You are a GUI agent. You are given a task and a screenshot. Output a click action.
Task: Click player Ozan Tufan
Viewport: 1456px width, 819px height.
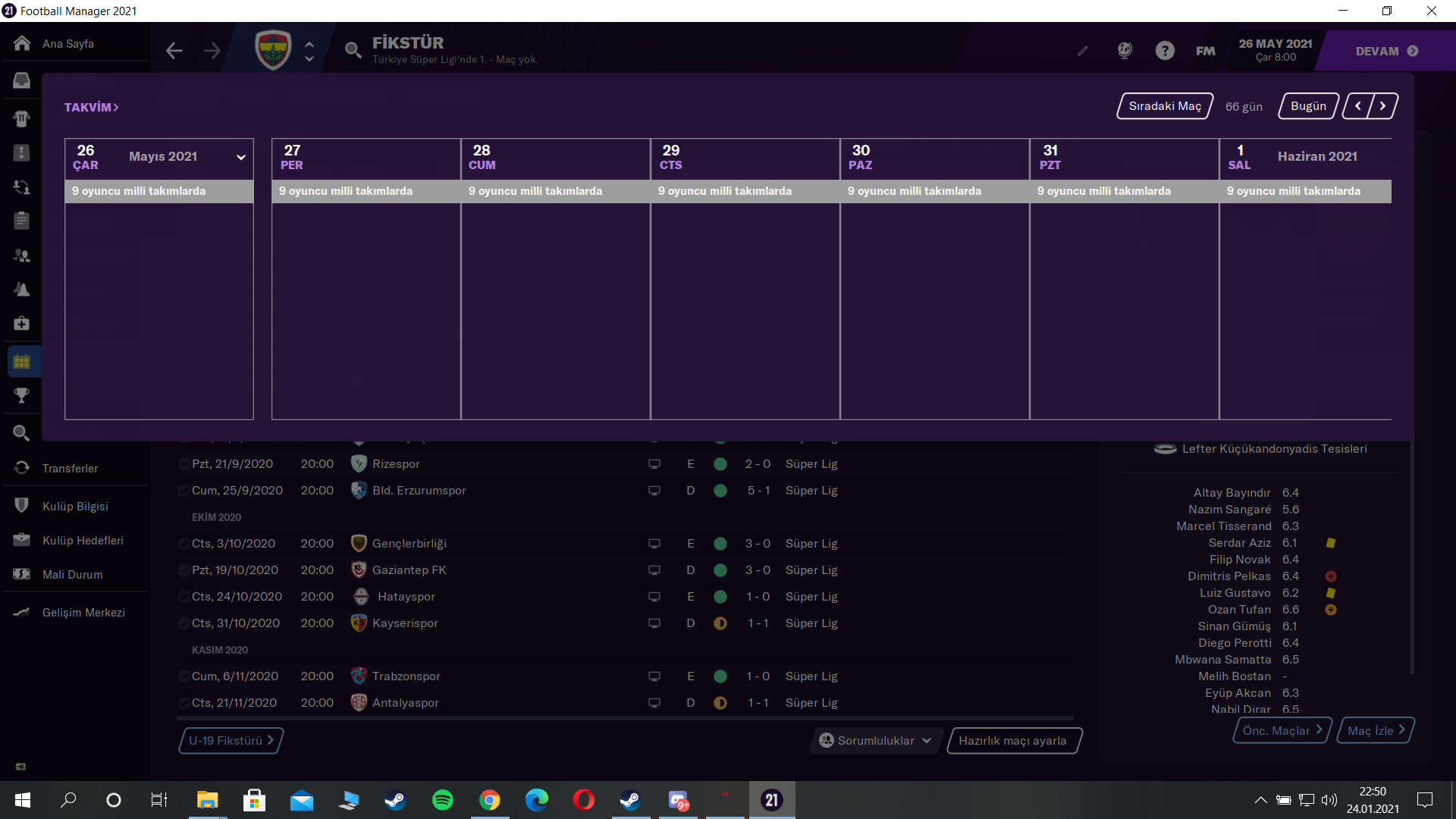pyautogui.click(x=1239, y=610)
